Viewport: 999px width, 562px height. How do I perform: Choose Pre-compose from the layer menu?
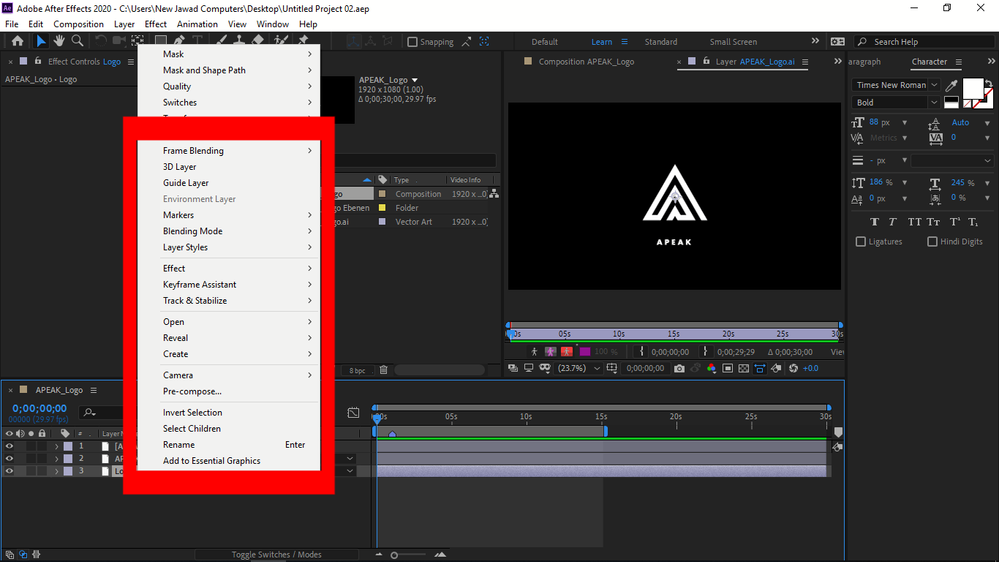coord(192,391)
